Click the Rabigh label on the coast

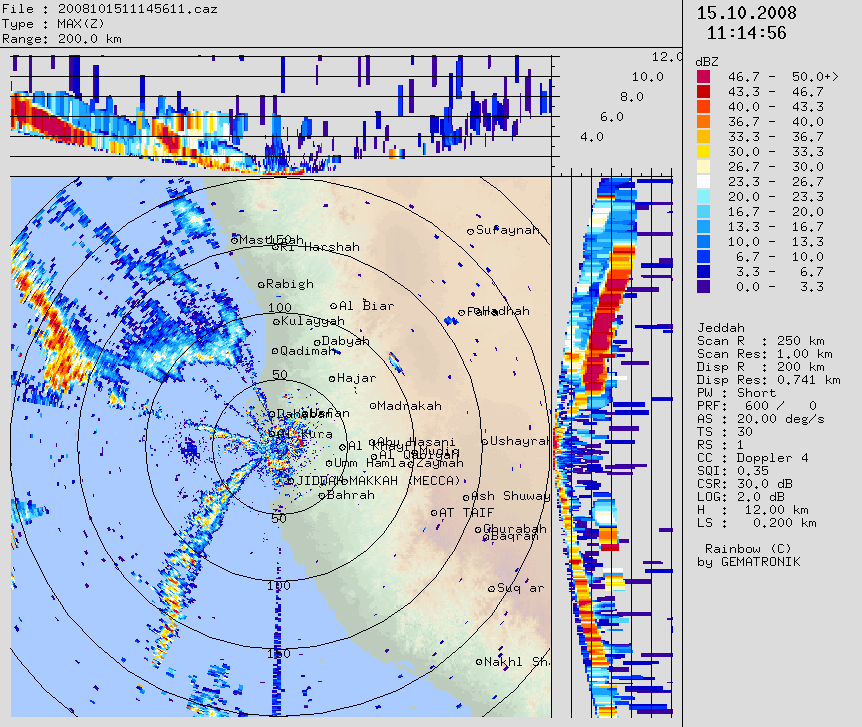point(290,284)
